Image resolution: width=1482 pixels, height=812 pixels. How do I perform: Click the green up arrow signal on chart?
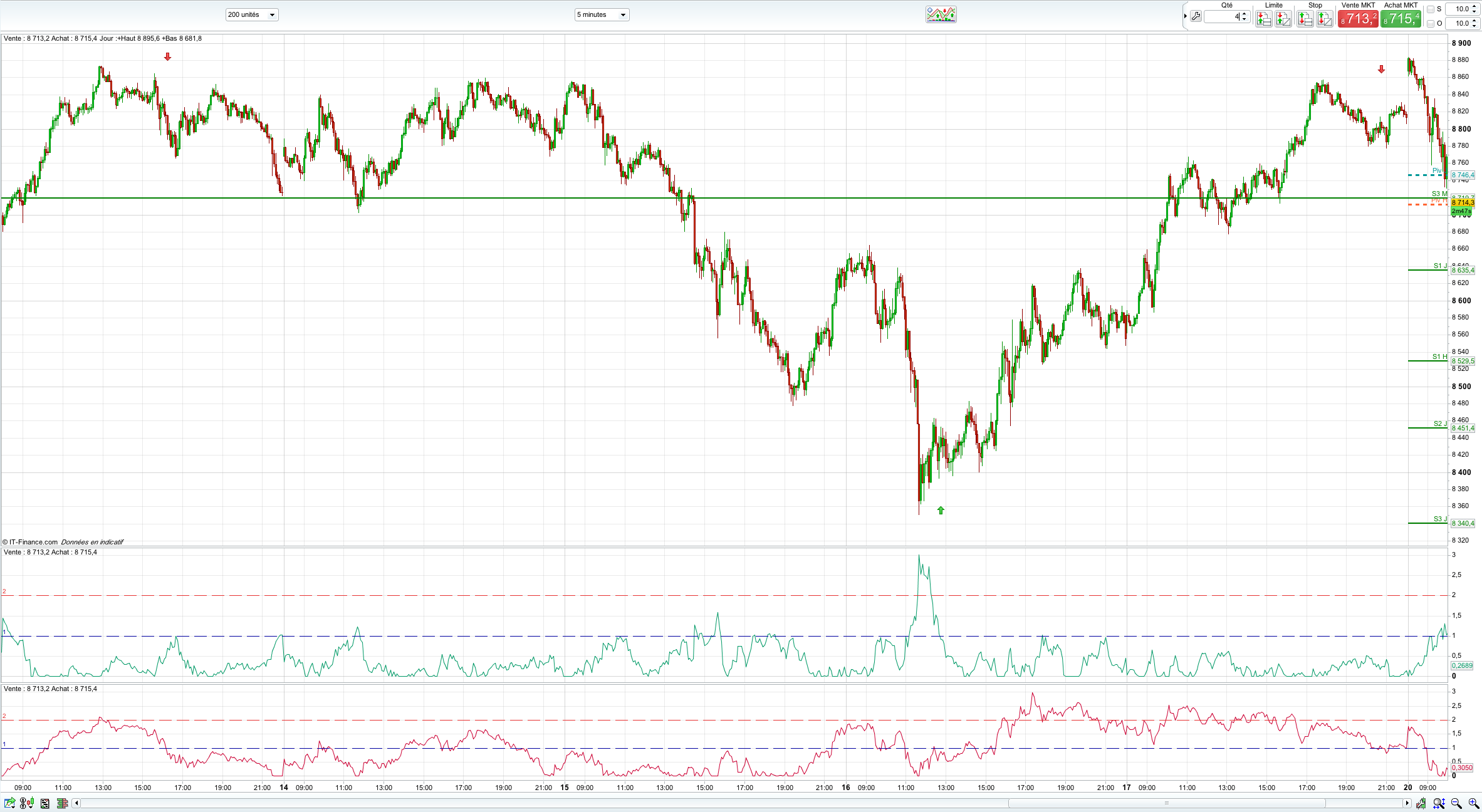[941, 511]
